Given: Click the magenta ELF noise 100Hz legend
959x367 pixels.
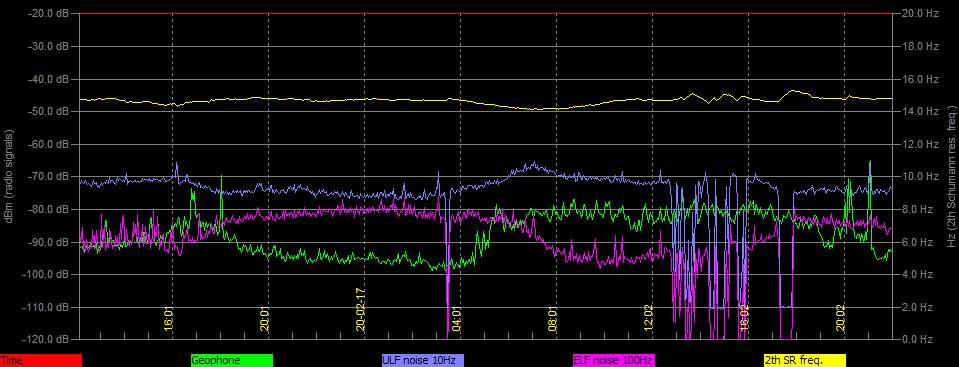Looking at the screenshot, I should pyautogui.click(x=613, y=361).
